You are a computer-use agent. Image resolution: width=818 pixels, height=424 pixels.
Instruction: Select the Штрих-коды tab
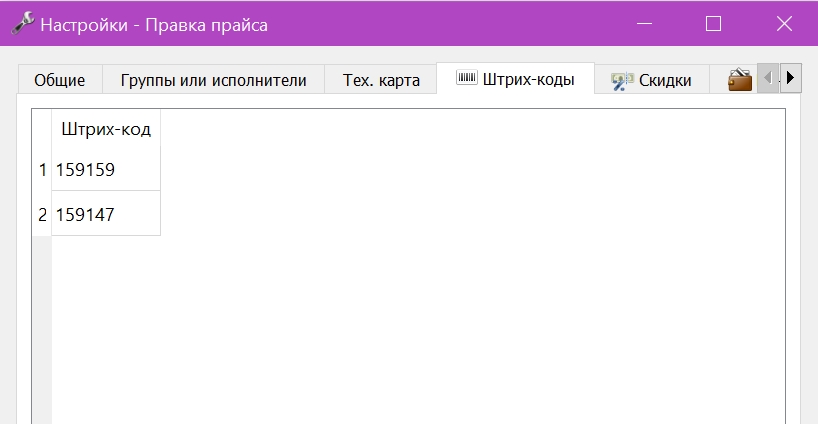(515, 79)
